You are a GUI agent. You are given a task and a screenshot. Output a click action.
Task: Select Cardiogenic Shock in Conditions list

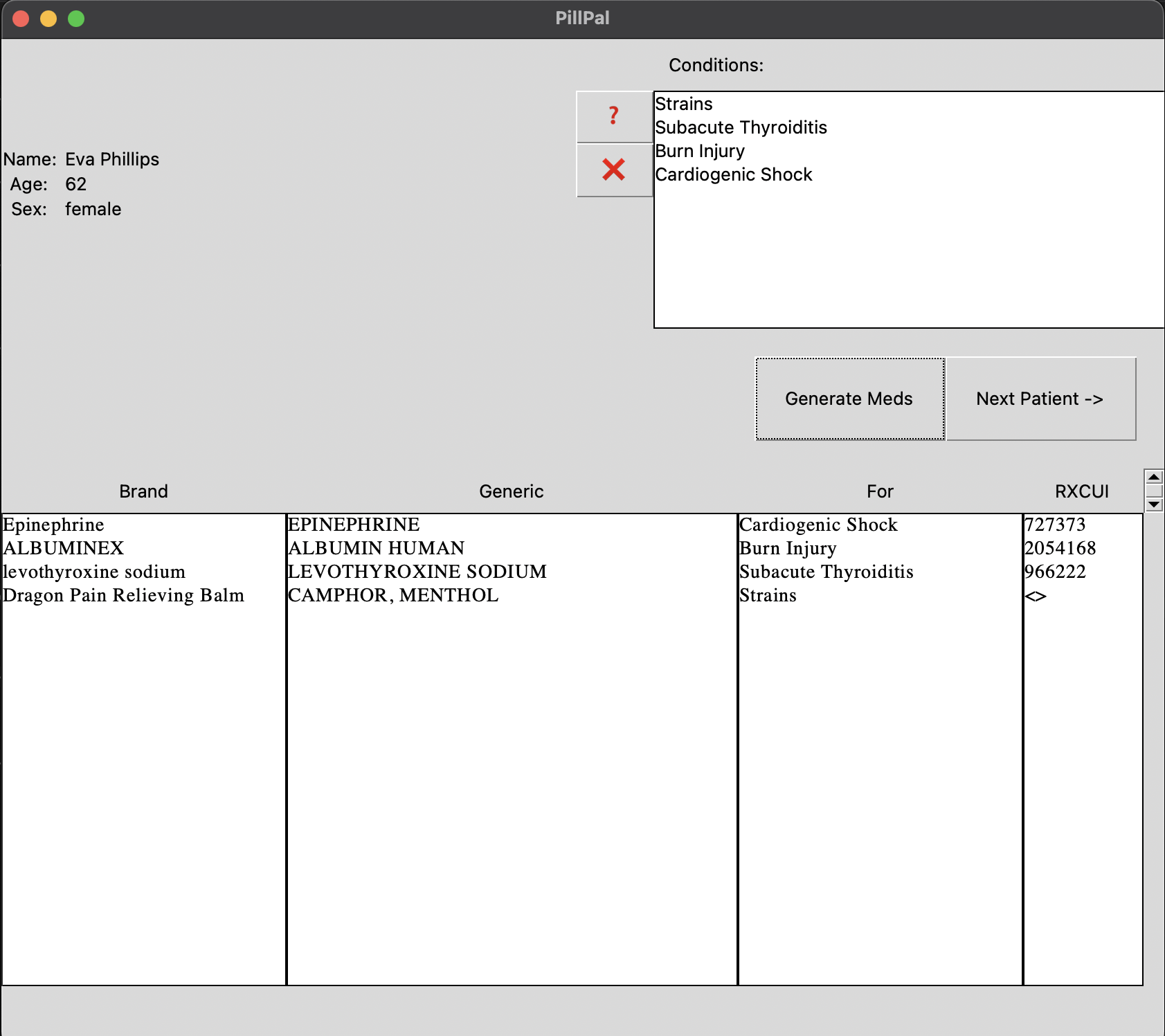[x=734, y=174]
